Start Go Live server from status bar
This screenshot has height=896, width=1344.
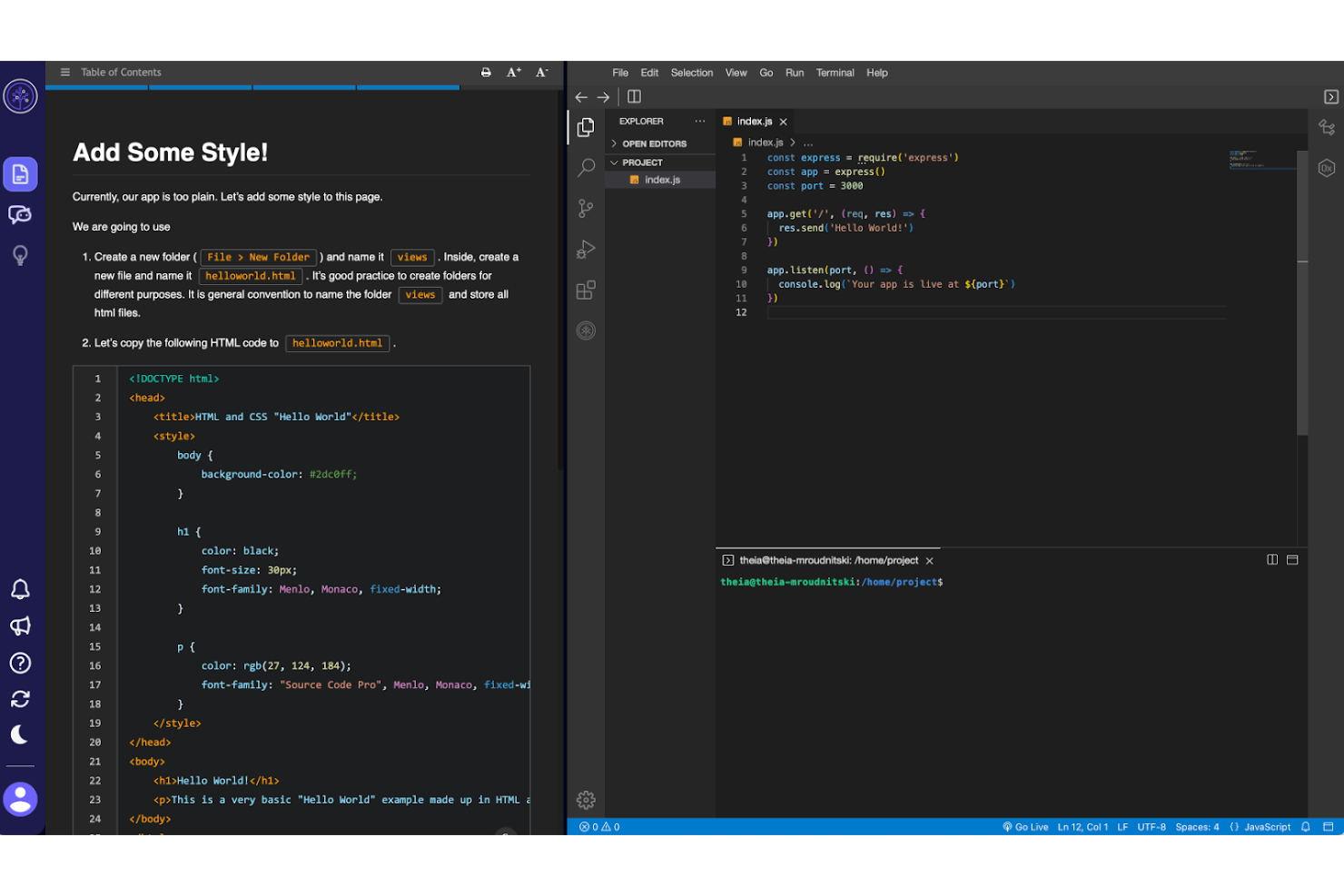click(x=1025, y=826)
